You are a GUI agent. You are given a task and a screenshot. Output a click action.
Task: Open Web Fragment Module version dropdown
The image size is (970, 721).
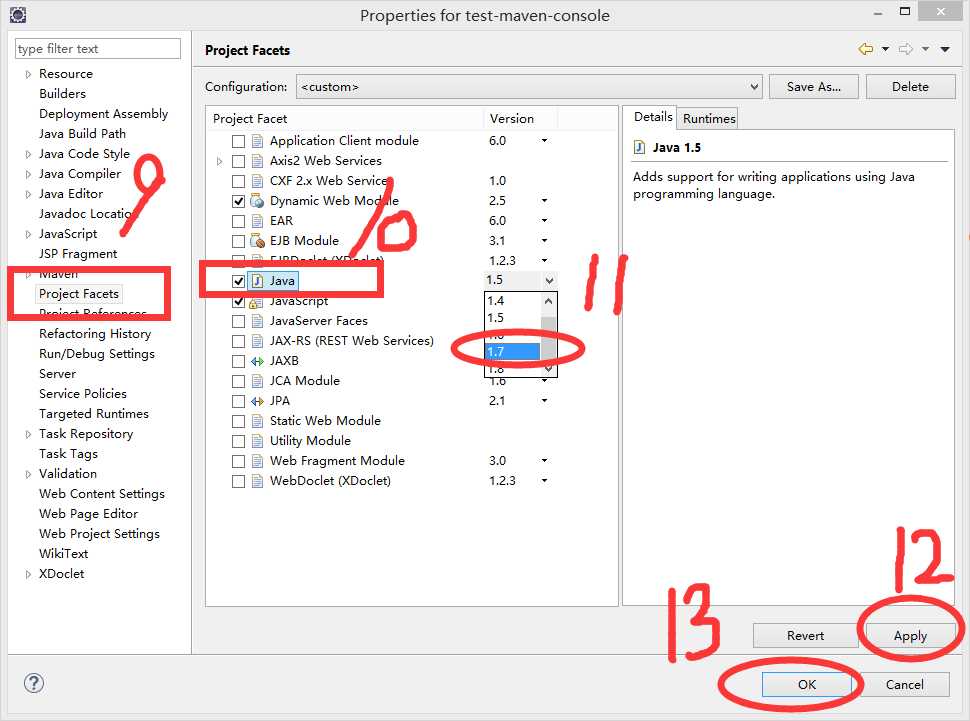click(x=544, y=460)
